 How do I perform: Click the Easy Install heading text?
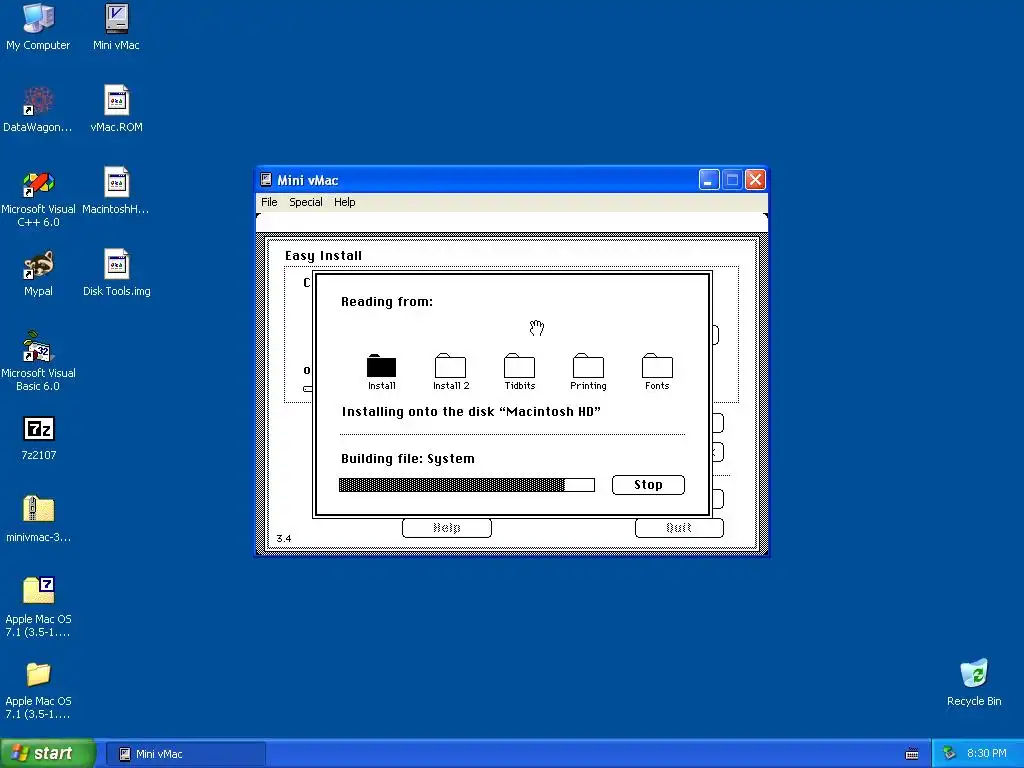point(323,256)
